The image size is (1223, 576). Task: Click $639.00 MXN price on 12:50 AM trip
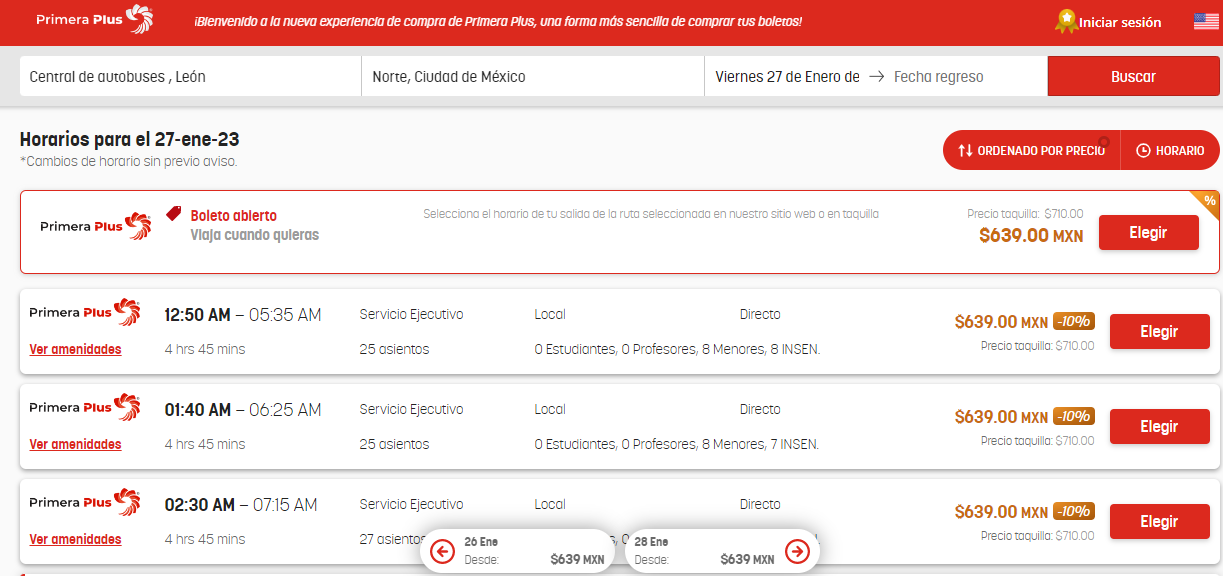[1001, 322]
